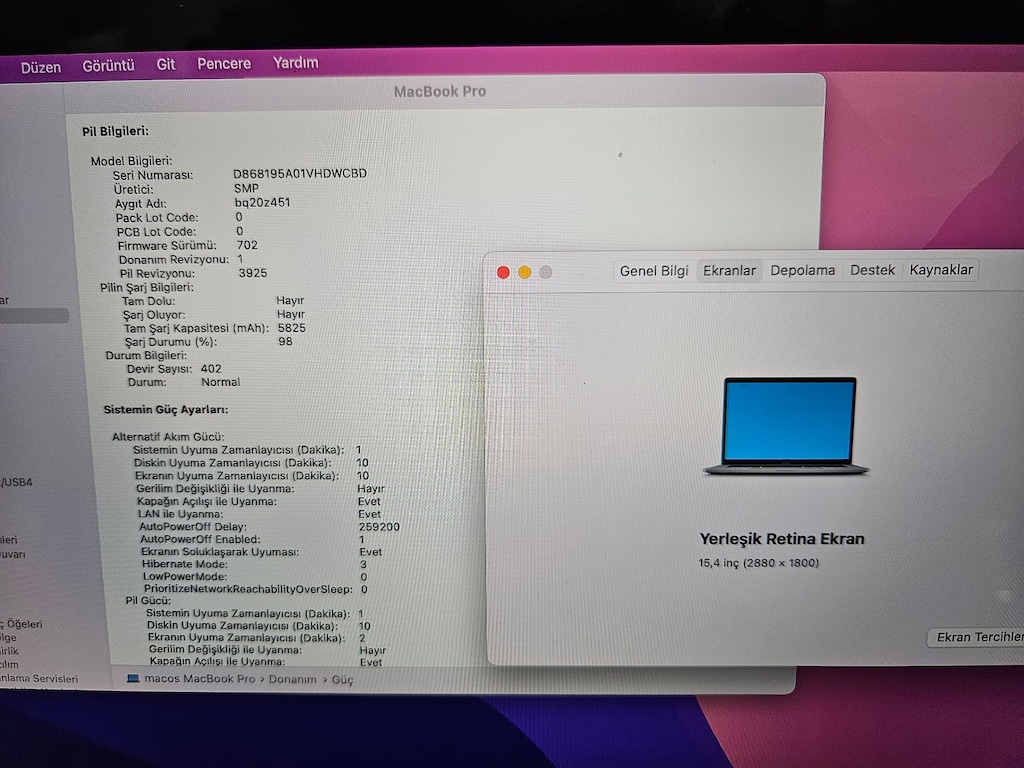Screen dimensions: 1024x768
Task: Select the Ekranlar tab
Action: [729, 270]
